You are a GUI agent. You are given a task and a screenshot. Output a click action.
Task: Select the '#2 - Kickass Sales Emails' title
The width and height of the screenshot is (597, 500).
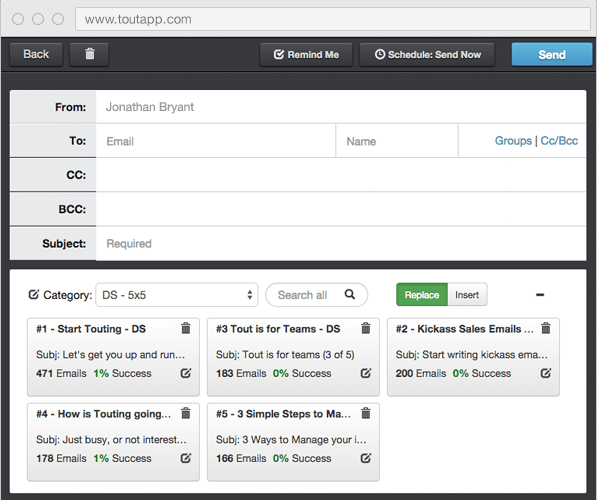(465, 329)
